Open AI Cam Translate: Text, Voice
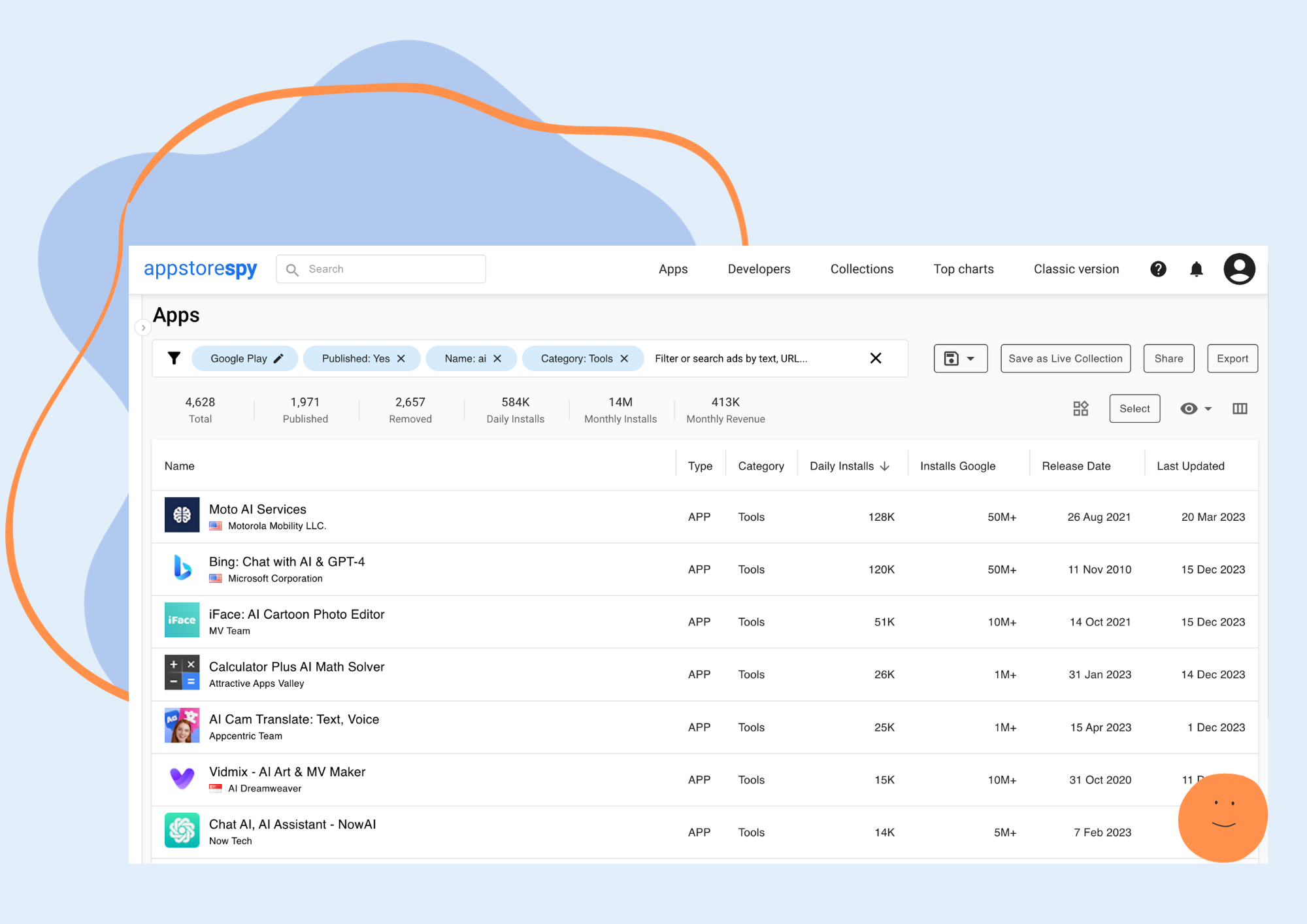 294,719
